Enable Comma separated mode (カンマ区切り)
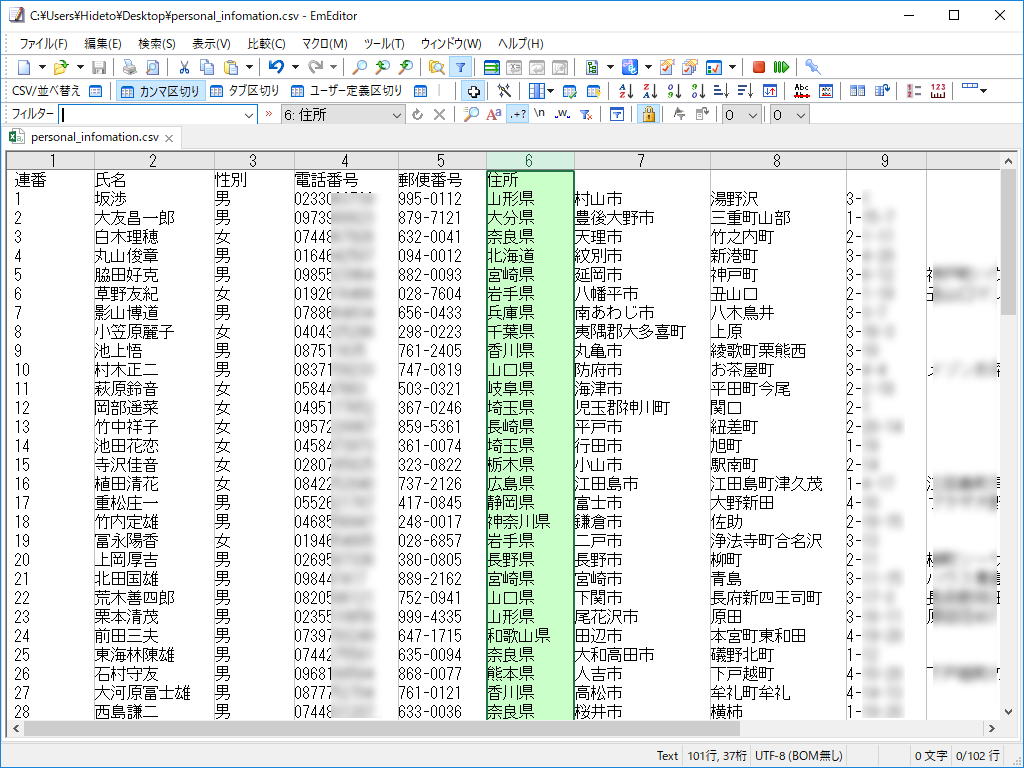 (161, 91)
